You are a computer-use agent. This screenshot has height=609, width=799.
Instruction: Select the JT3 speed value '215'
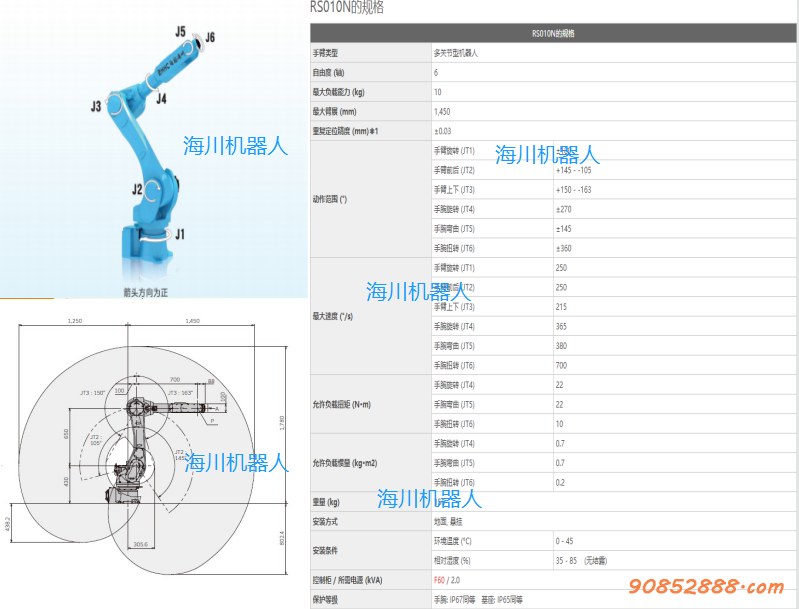coord(561,307)
